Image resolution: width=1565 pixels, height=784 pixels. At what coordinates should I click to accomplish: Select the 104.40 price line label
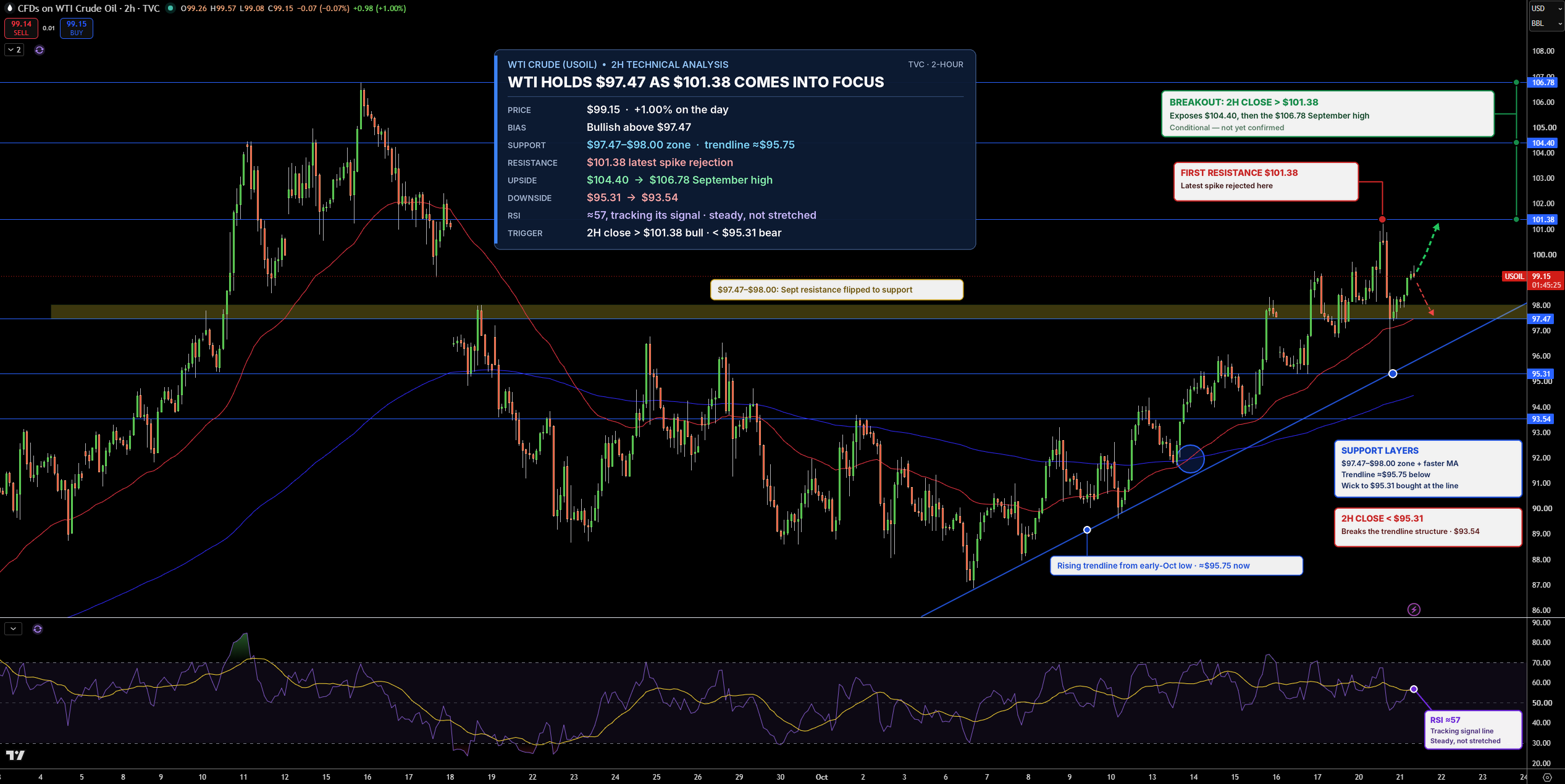(x=1542, y=143)
